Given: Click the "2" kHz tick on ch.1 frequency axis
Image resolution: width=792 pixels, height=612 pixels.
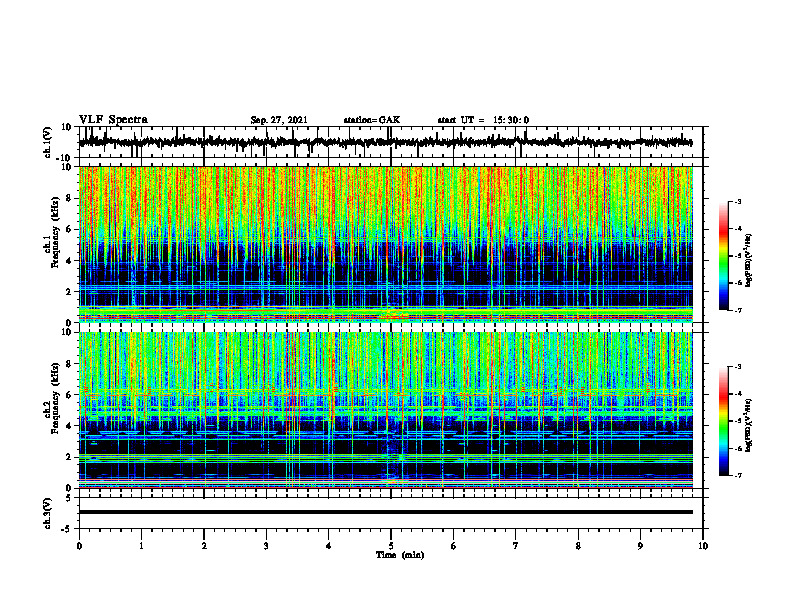Looking at the screenshot, I should pyautogui.click(x=68, y=292).
